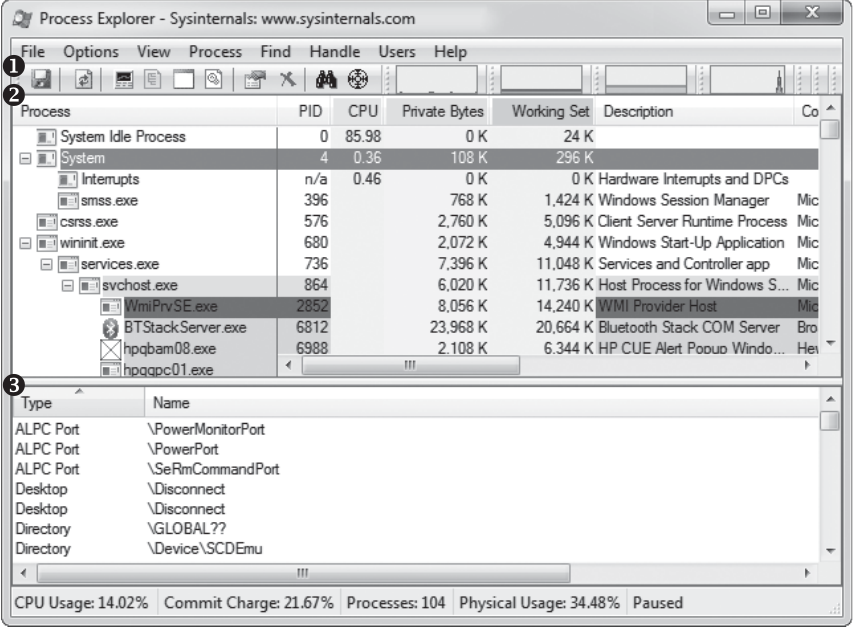Click the Save toolbar icon
853x628 pixels.
41,79
